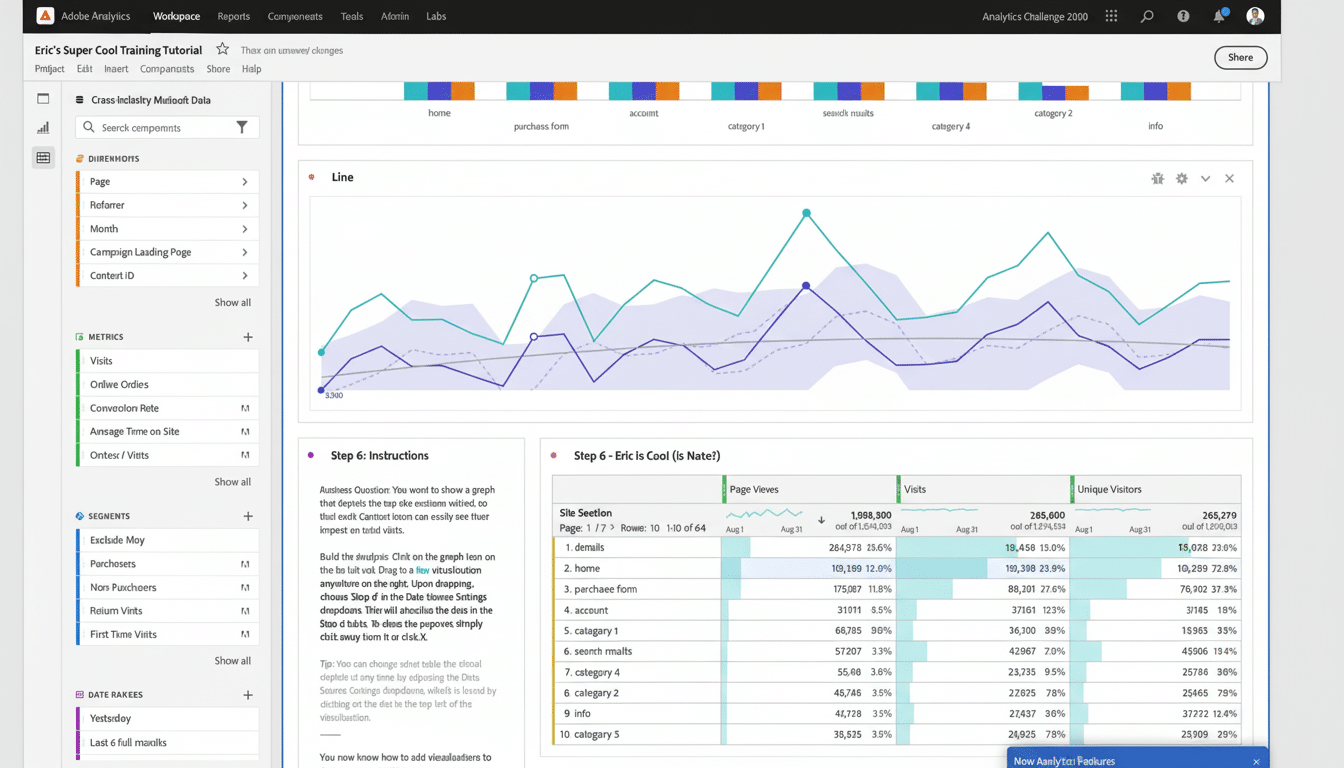Open the Components panel icon in left rail

point(42,157)
